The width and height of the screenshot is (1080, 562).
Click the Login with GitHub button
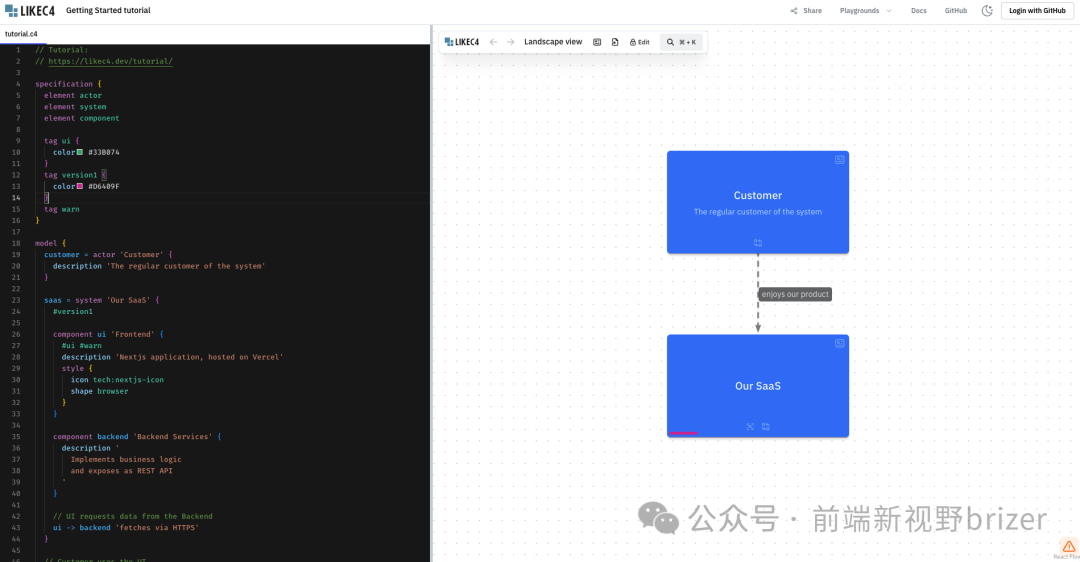[1037, 11]
